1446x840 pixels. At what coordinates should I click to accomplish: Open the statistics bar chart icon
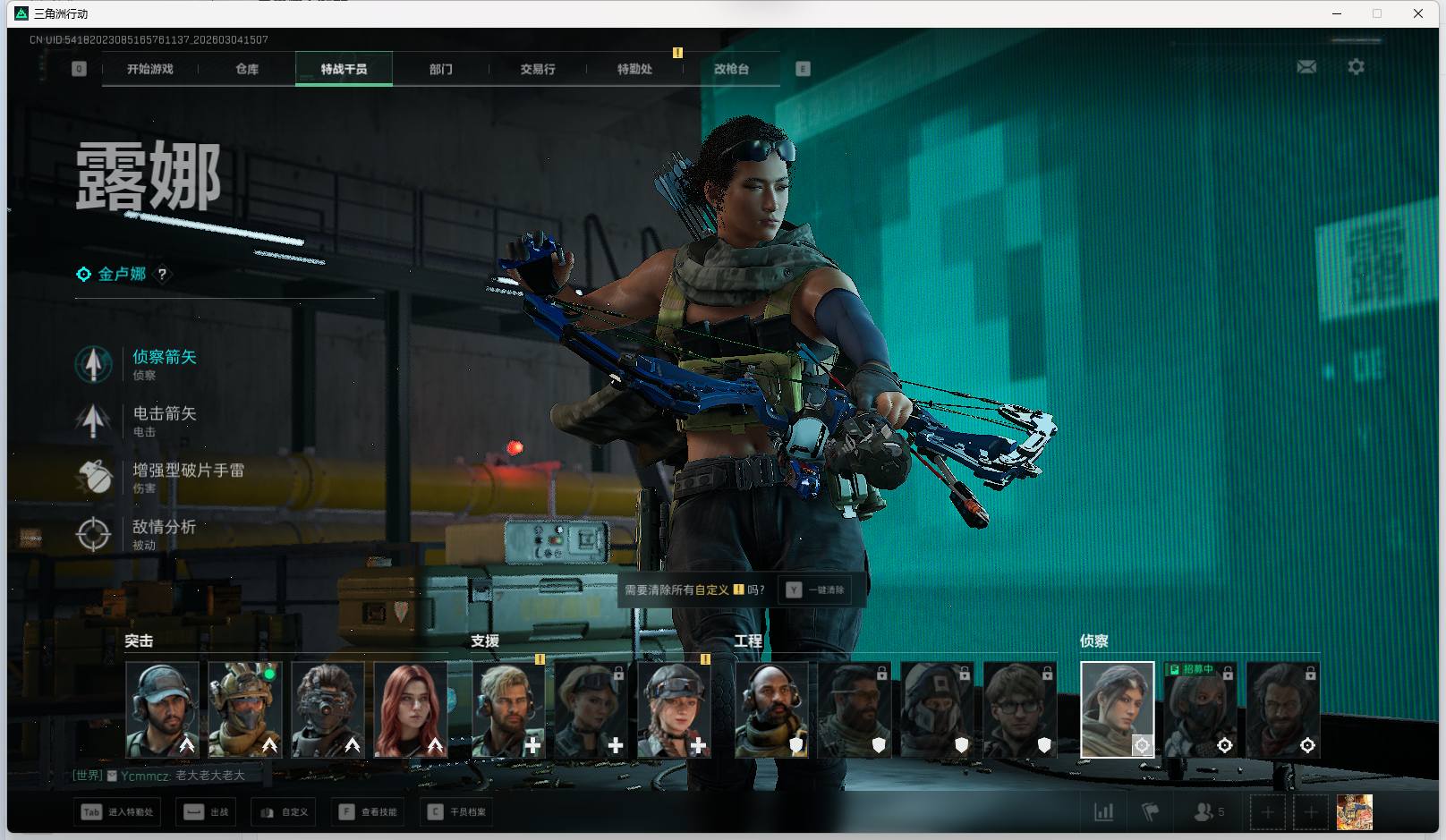[1104, 812]
